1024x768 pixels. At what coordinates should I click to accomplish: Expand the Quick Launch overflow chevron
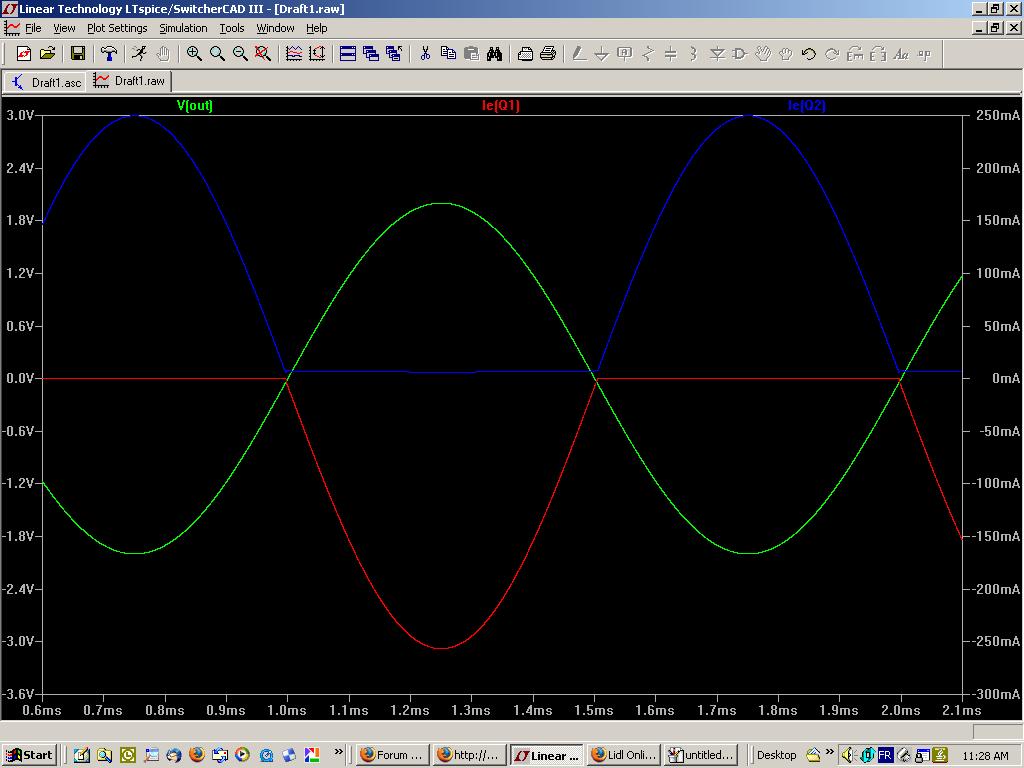click(338, 753)
